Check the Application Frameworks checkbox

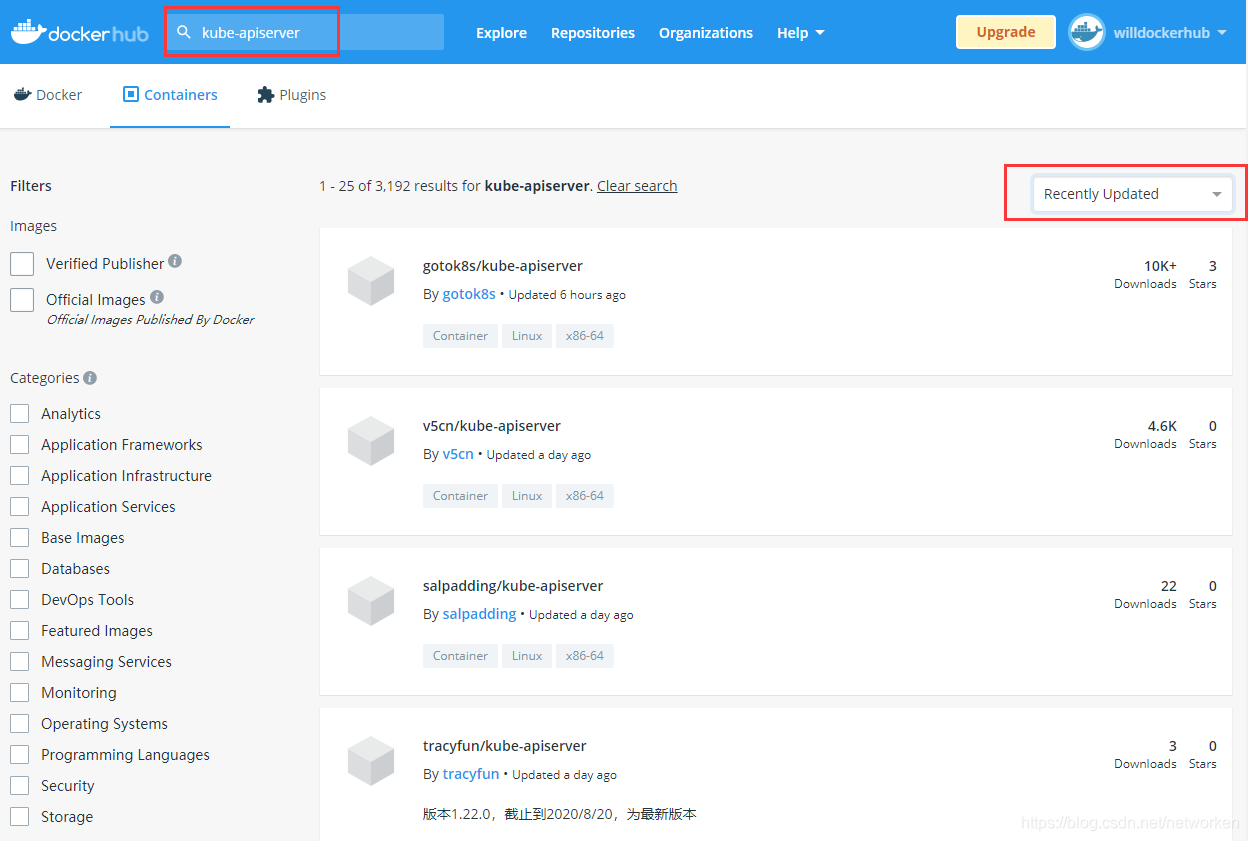tap(19, 445)
